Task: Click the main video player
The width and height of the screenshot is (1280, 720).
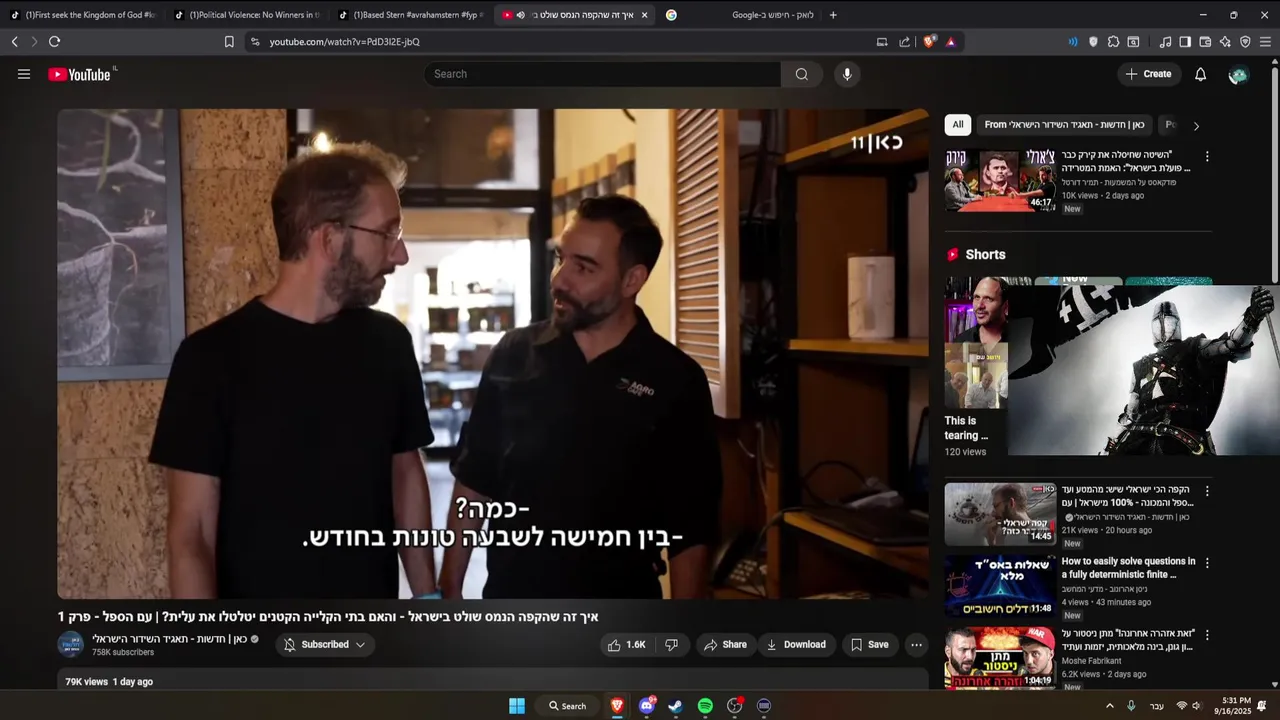Action: click(x=493, y=354)
